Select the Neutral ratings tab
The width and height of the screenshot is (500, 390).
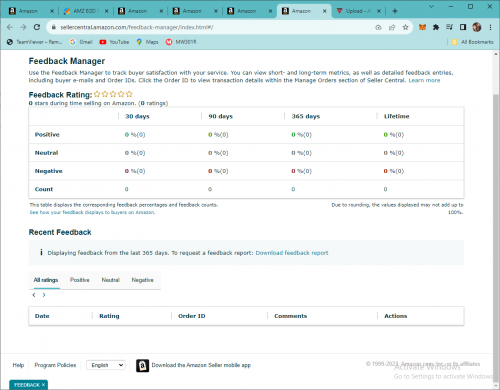click(110, 280)
